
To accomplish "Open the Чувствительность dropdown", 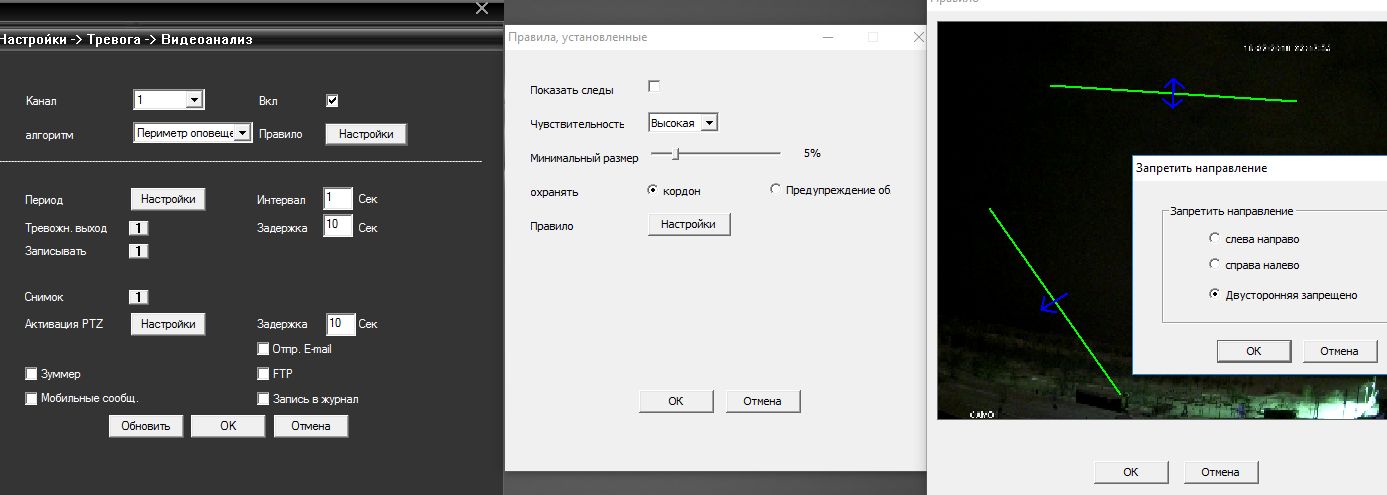I will coord(709,123).
